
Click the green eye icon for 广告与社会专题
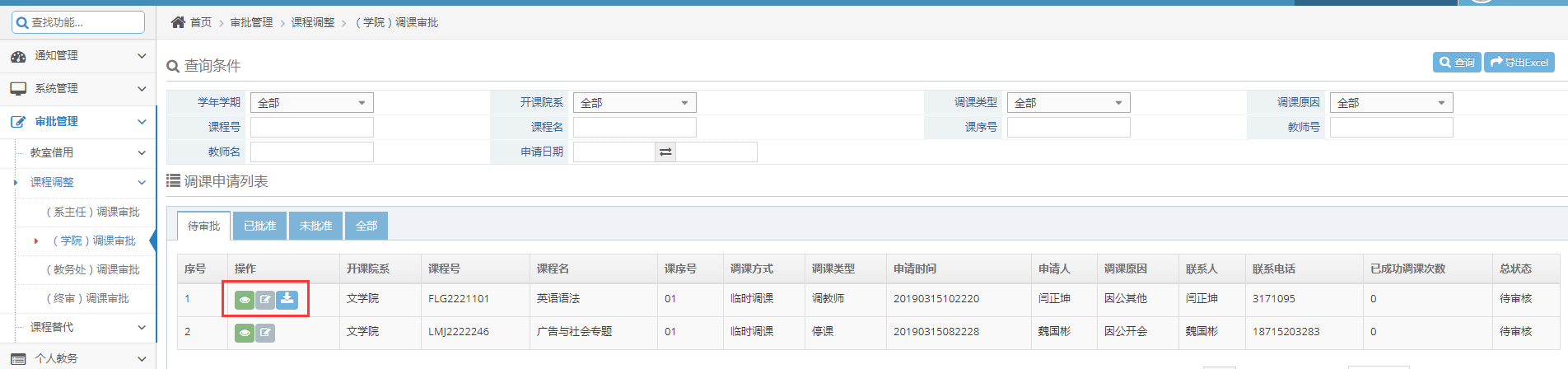click(245, 333)
